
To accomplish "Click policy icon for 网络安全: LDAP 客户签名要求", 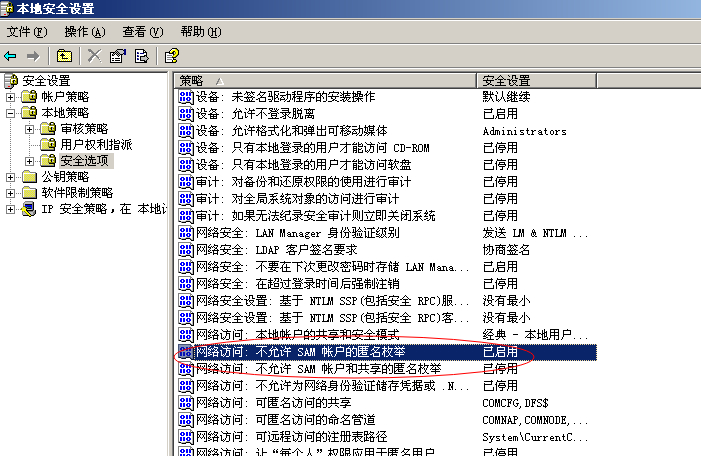I will pyautogui.click(x=186, y=249).
